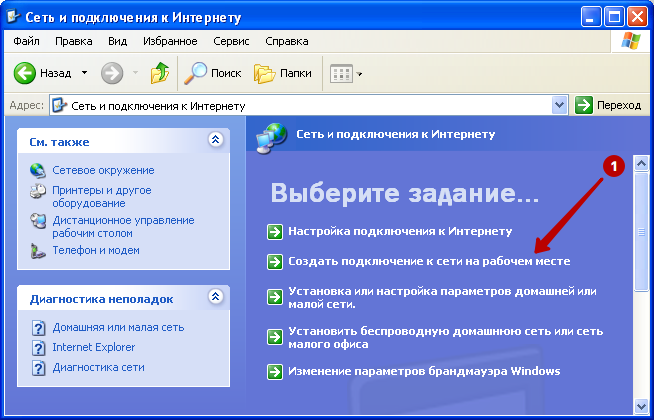Select Создать подключение к сети на рабочем месте
Image resolution: width=654 pixels, height=420 pixels.
(429, 262)
